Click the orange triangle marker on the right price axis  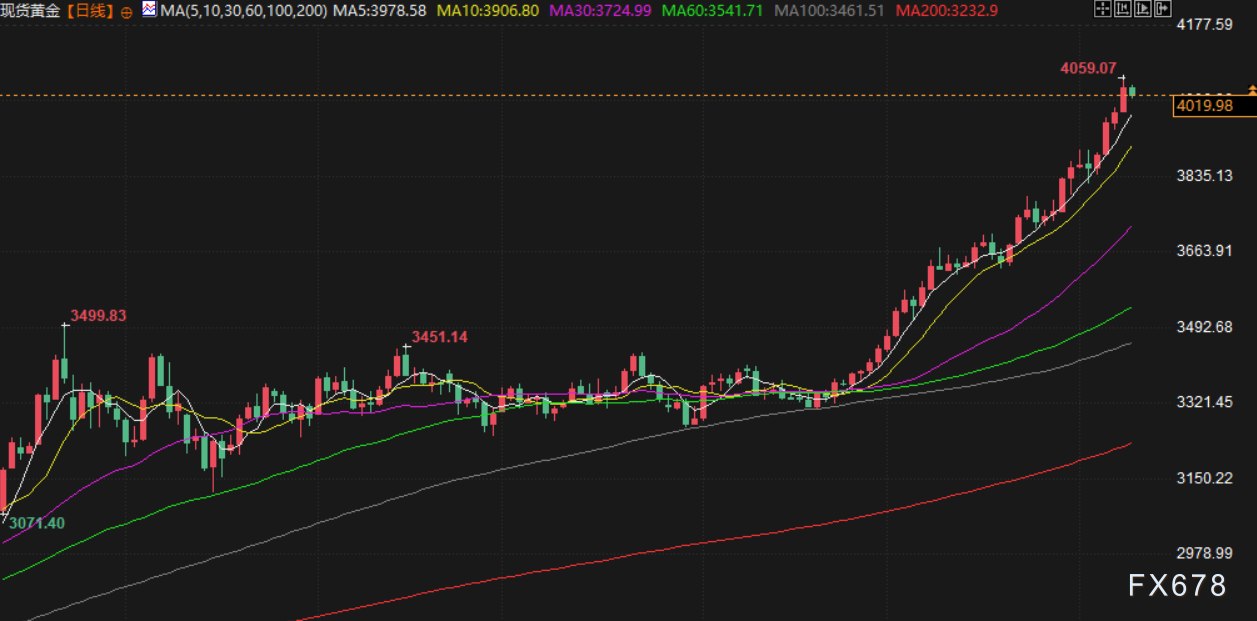[1251, 90]
